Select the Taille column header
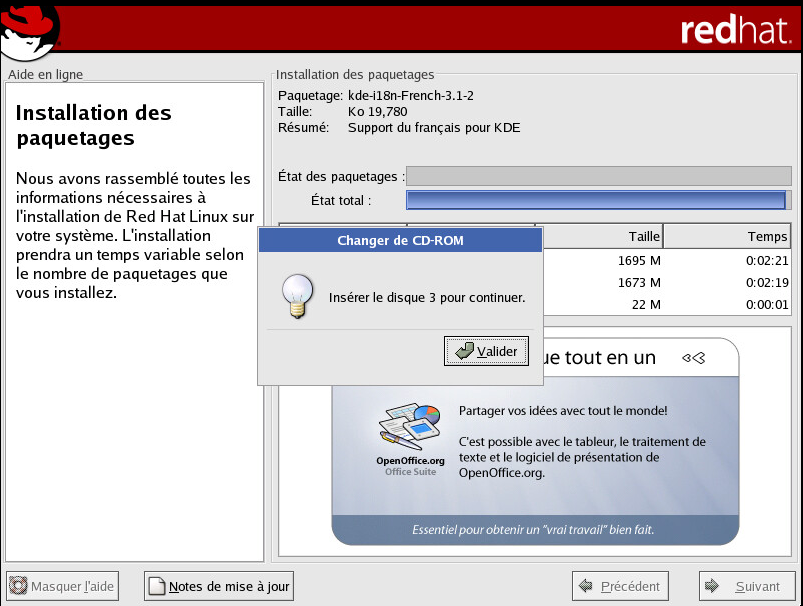Viewport: 803px width, 606px height. 599,237
